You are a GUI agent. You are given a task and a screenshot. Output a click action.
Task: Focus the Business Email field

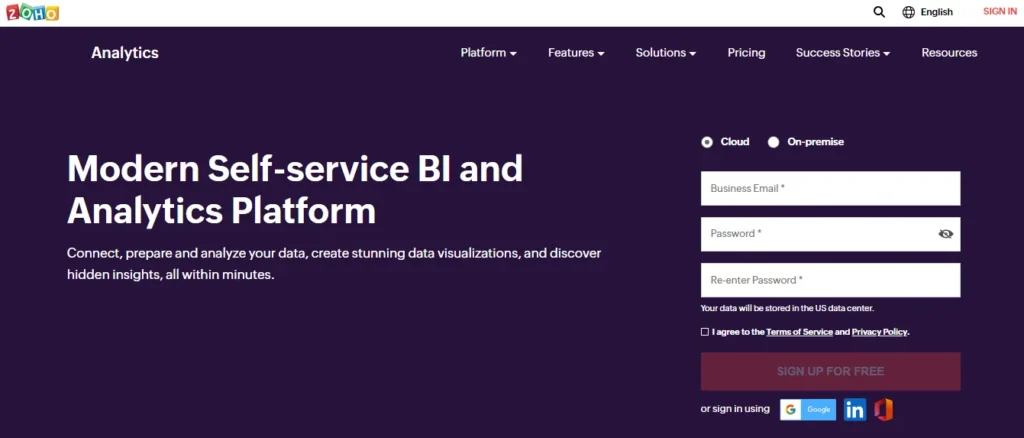click(830, 188)
